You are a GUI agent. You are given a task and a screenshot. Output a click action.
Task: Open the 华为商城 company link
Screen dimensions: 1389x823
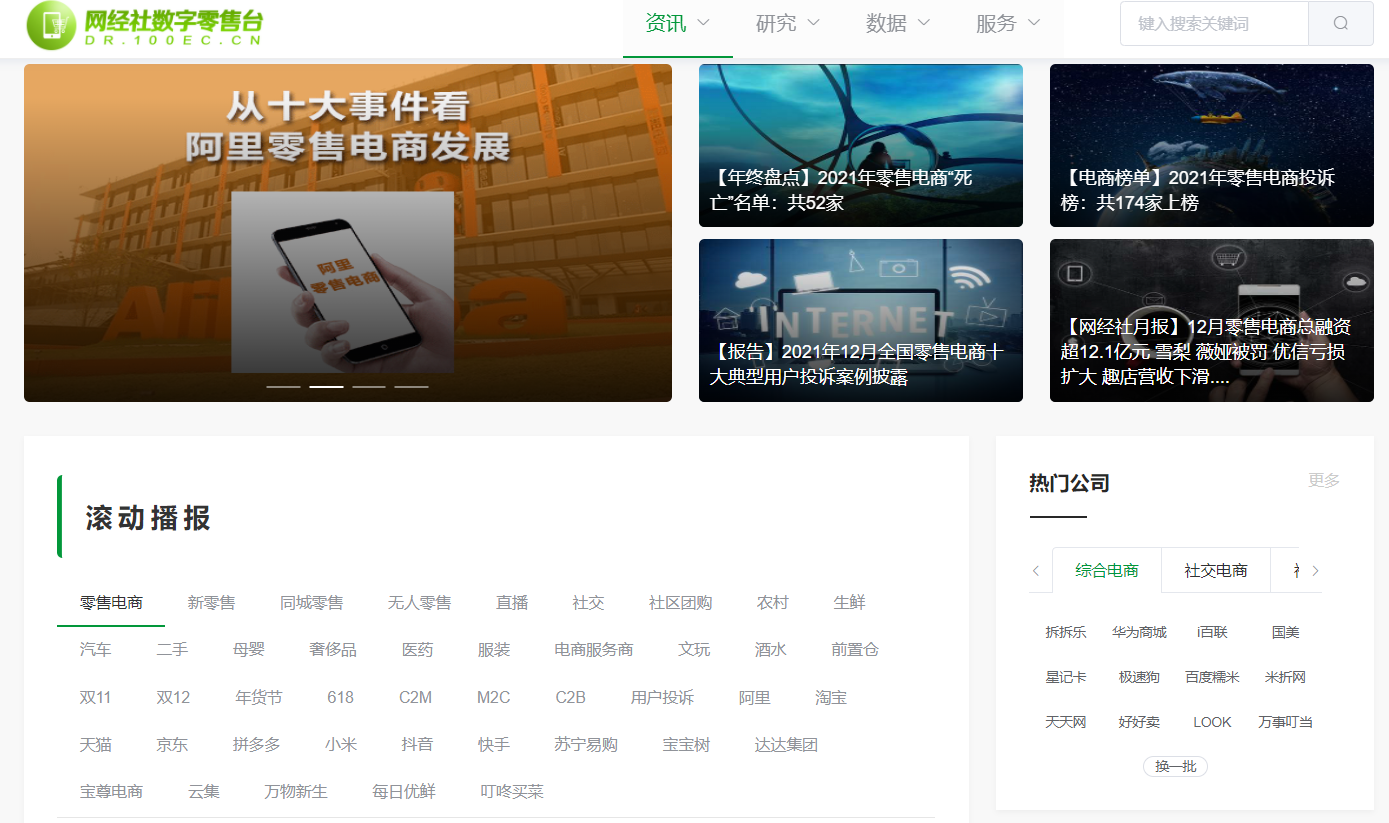click(x=1139, y=633)
